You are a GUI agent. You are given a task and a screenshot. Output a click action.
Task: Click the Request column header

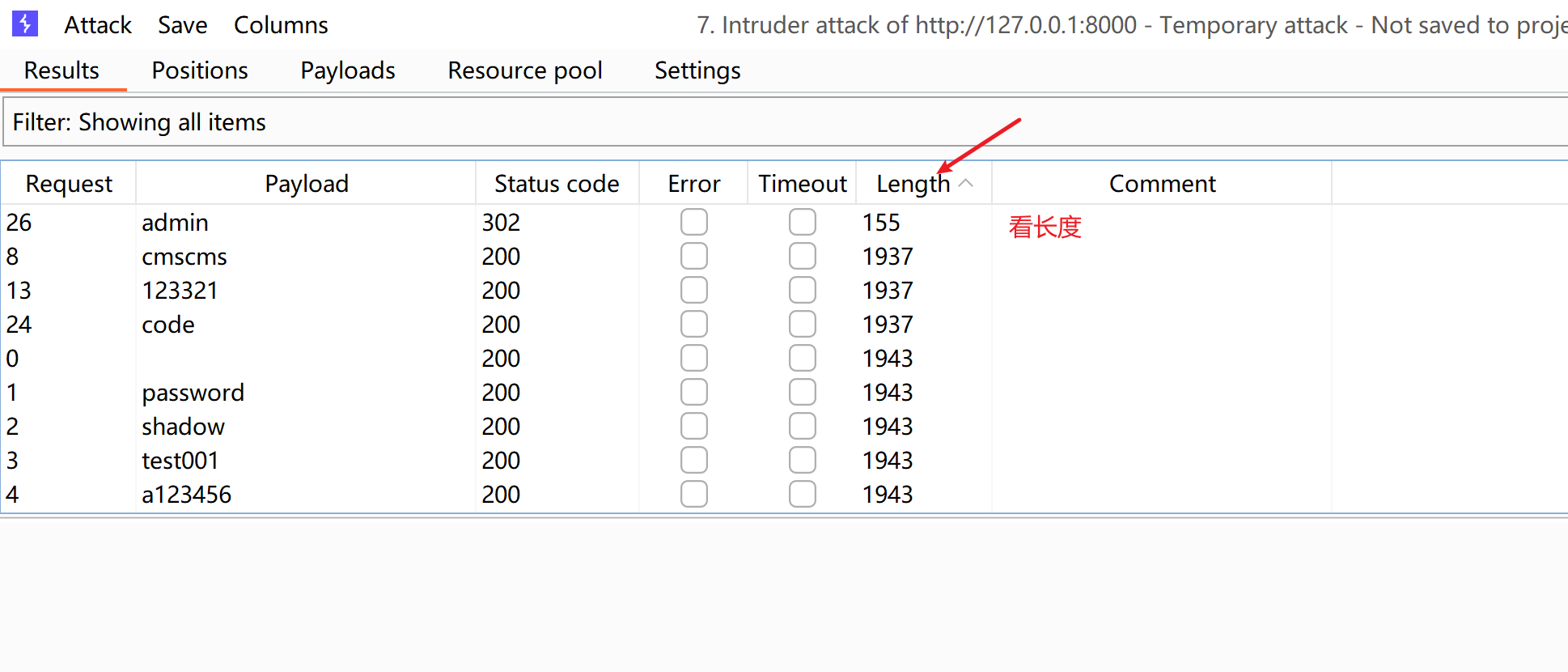pos(69,184)
